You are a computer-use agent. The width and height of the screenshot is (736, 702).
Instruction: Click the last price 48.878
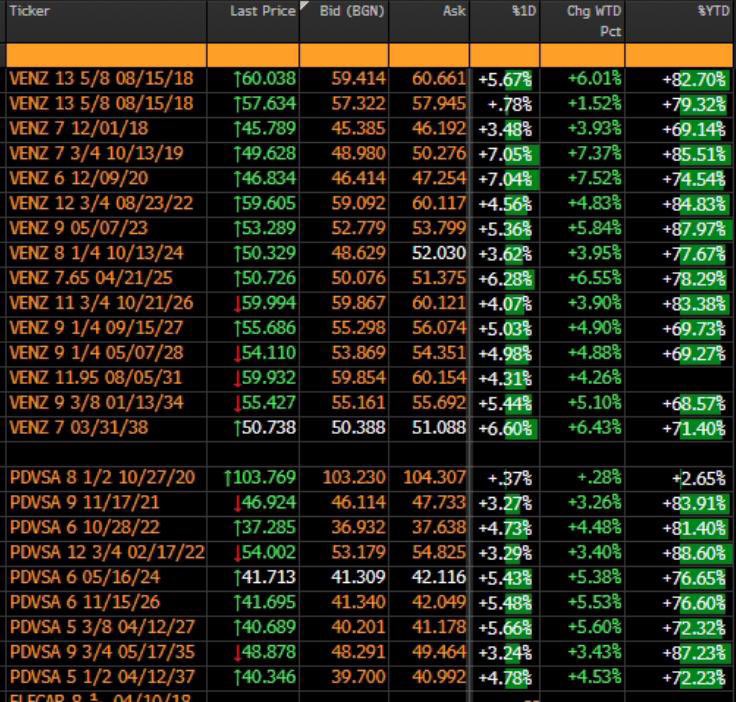(x=265, y=651)
